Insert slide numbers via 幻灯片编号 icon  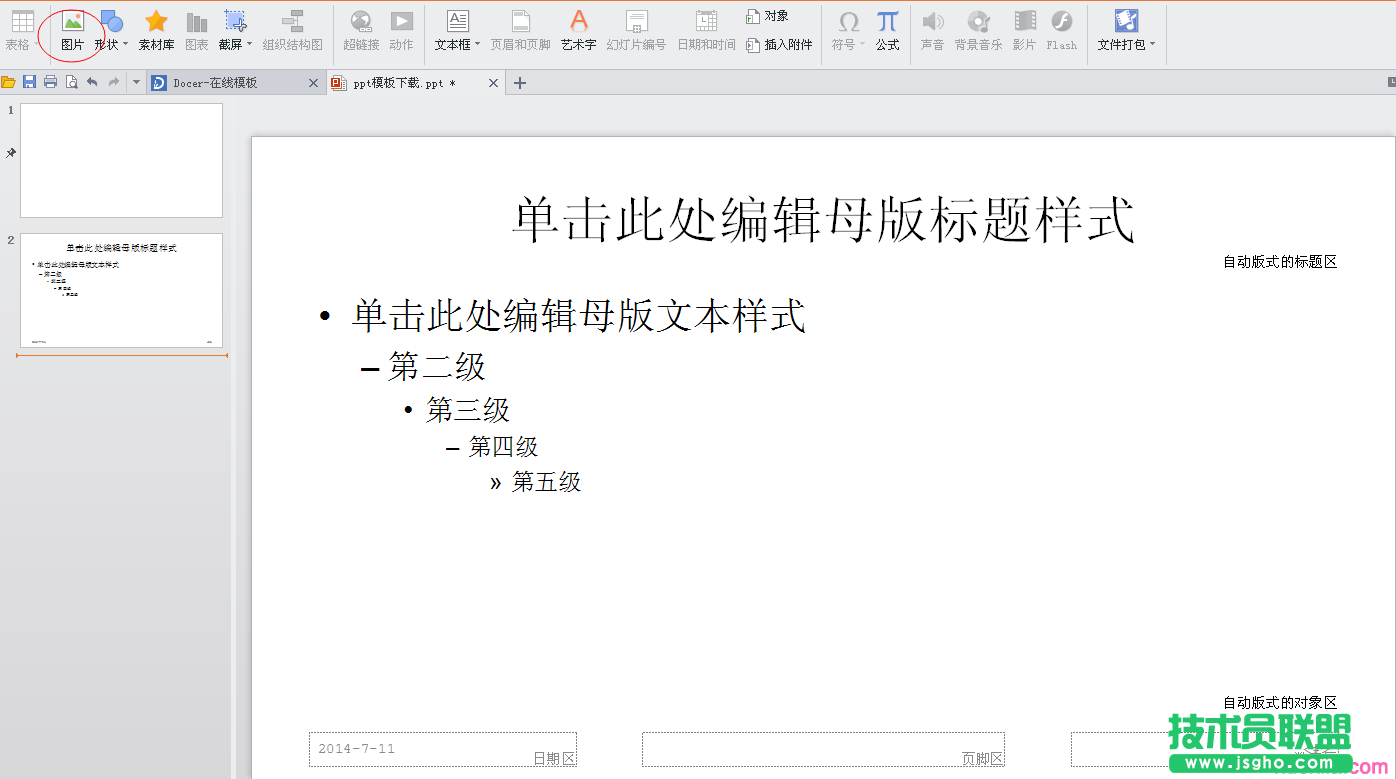[636, 27]
